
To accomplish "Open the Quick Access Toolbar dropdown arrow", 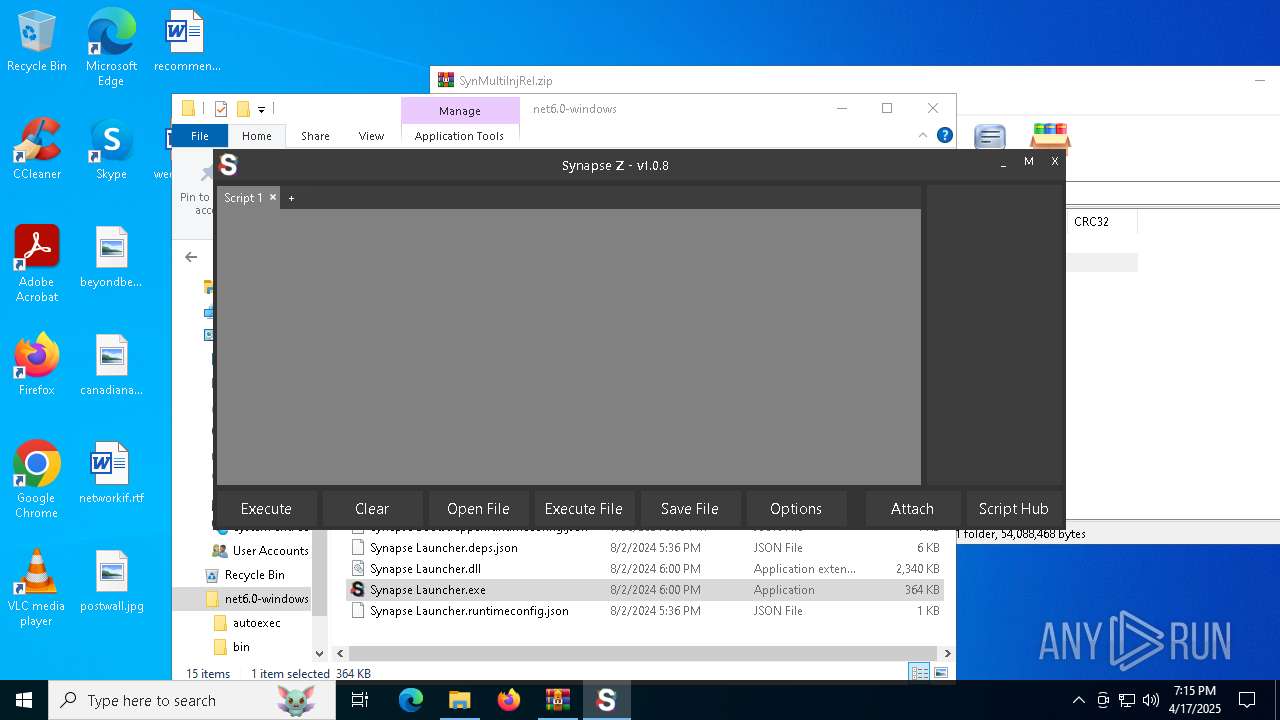I will (x=261, y=109).
